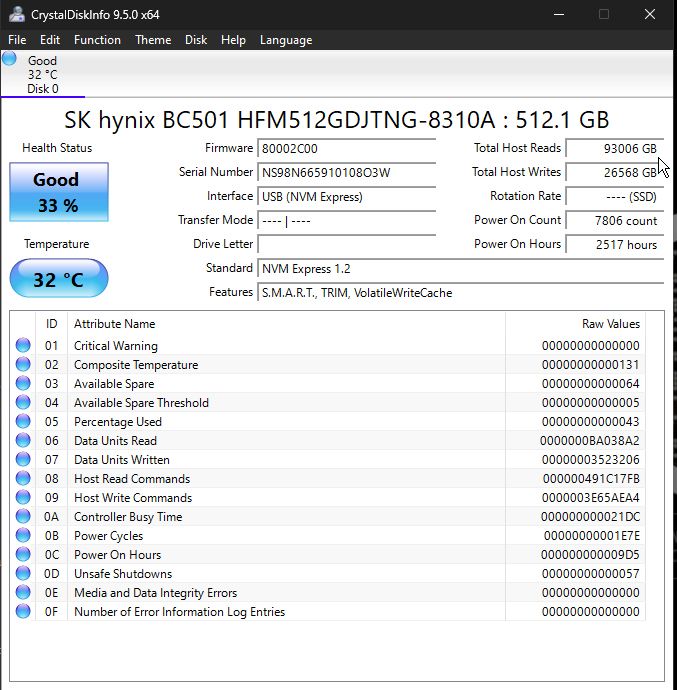Click the status orb for Available Spare Threshold

pos(23,402)
